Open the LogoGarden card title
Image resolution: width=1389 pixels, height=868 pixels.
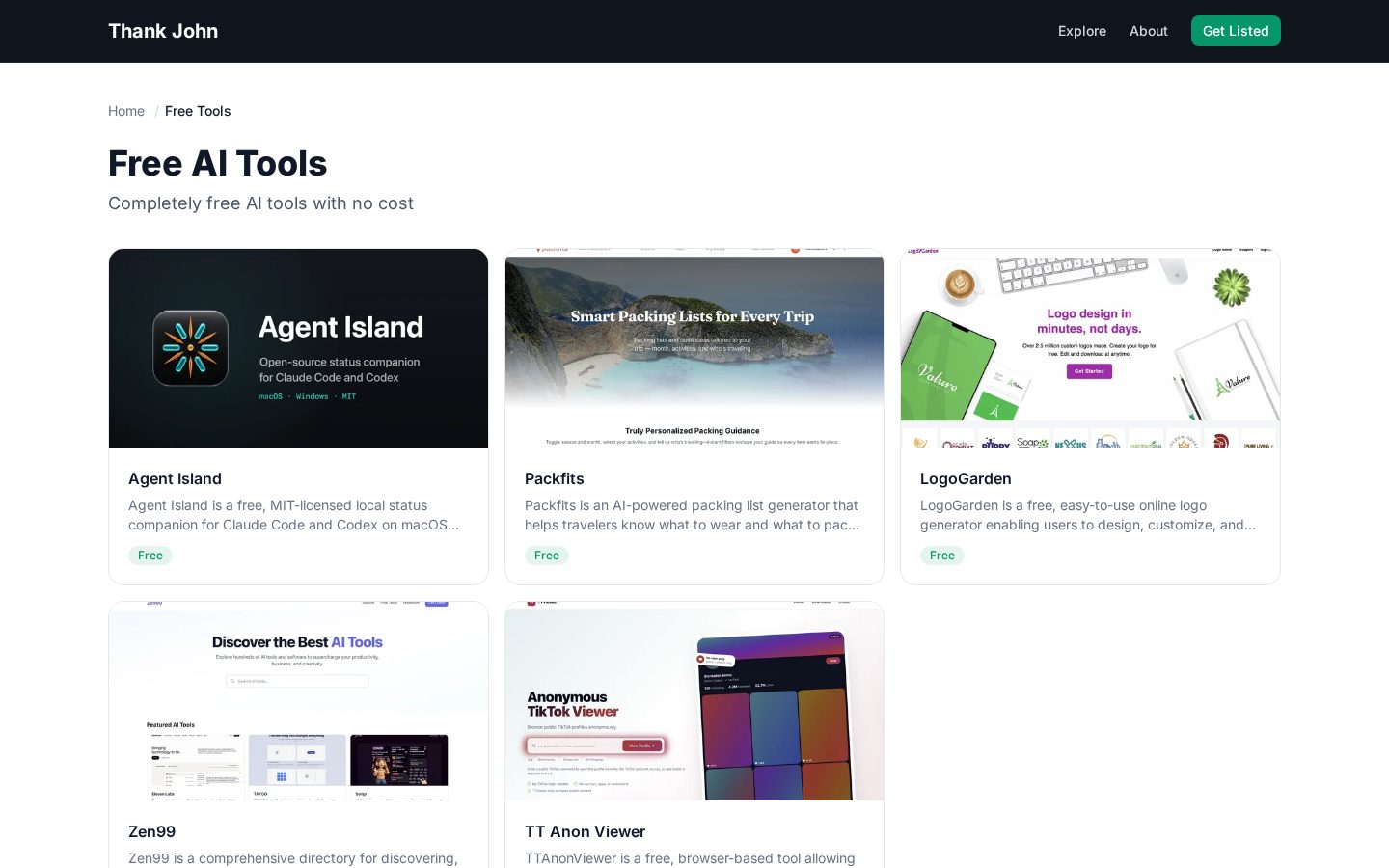pos(966,478)
